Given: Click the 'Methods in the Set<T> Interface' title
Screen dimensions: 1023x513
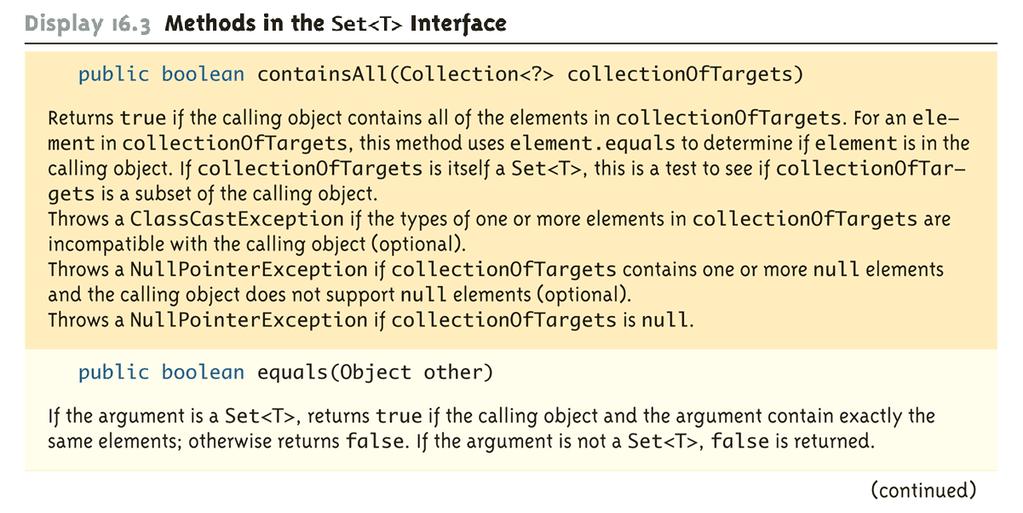Looking at the screenshot, I should point(335,23).
